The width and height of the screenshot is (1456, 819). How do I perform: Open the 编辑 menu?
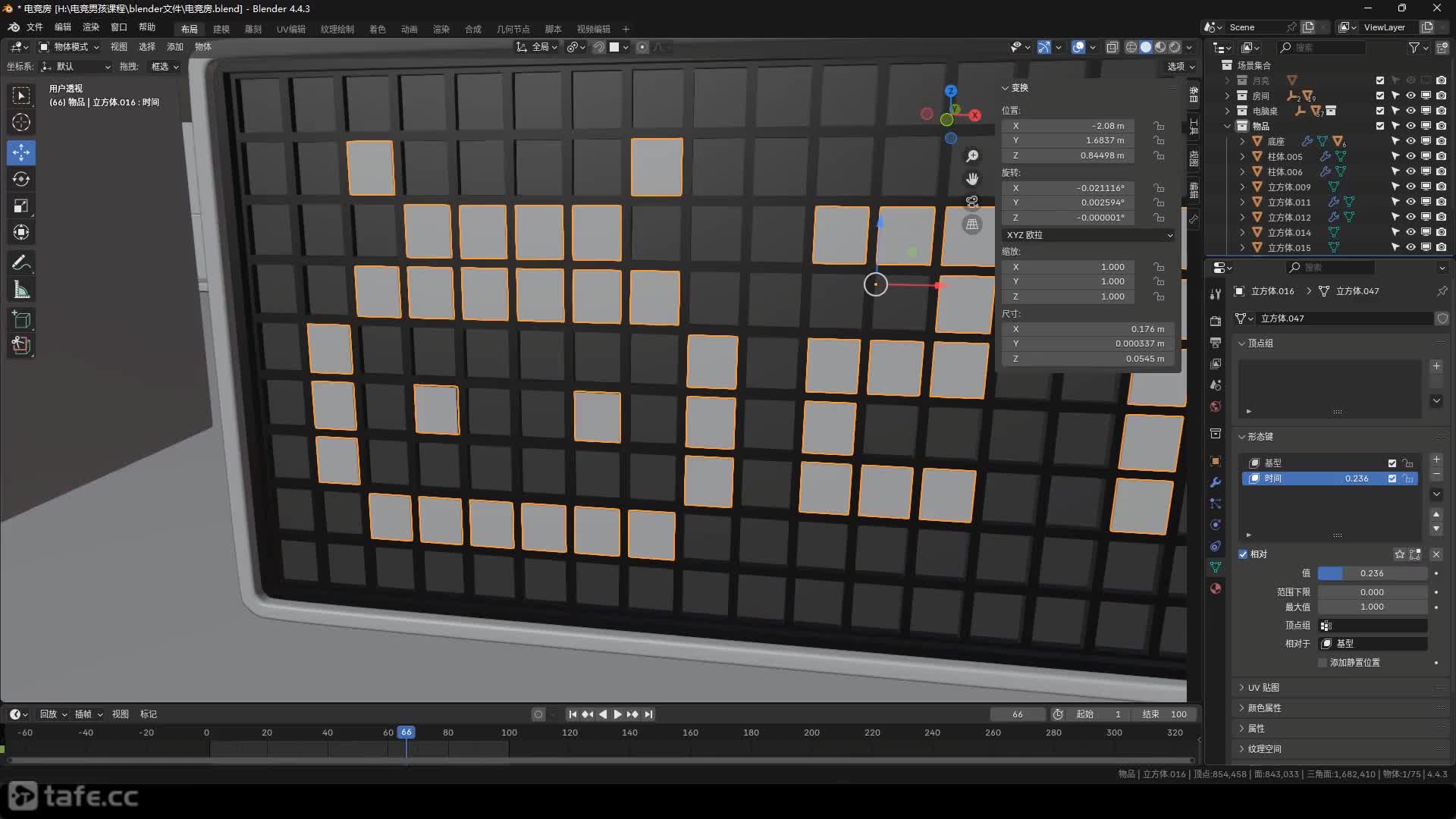(x=63, y=27)
